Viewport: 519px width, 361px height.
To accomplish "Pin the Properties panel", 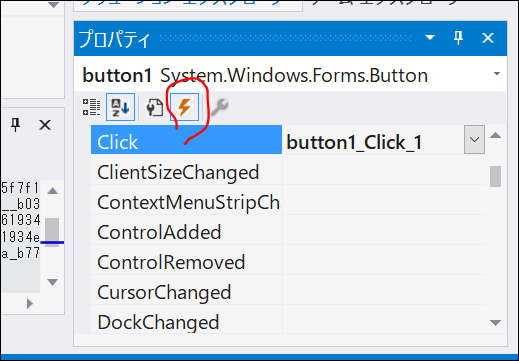I will [x=459, y=38].
